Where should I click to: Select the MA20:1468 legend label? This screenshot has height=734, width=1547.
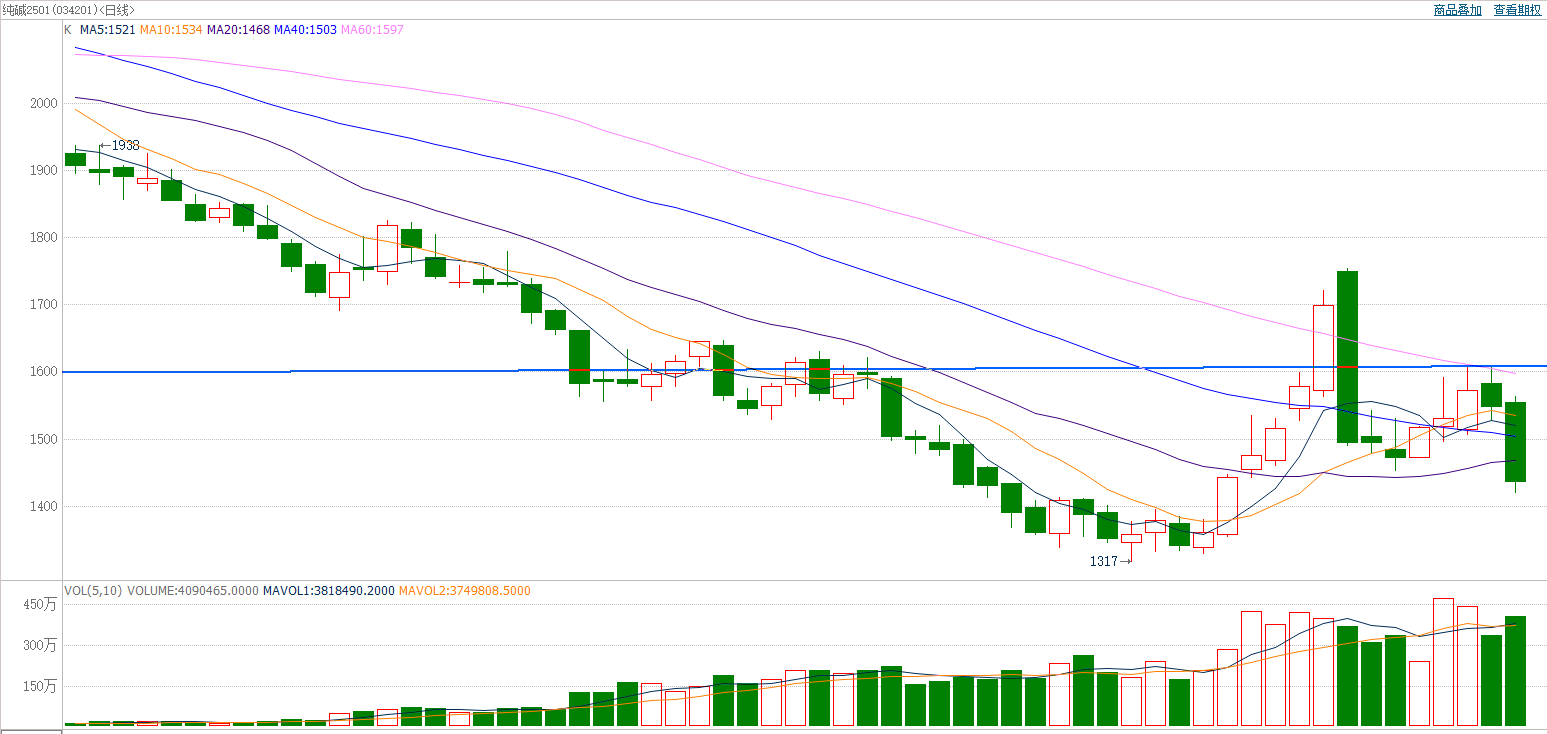tap(238, 30)
